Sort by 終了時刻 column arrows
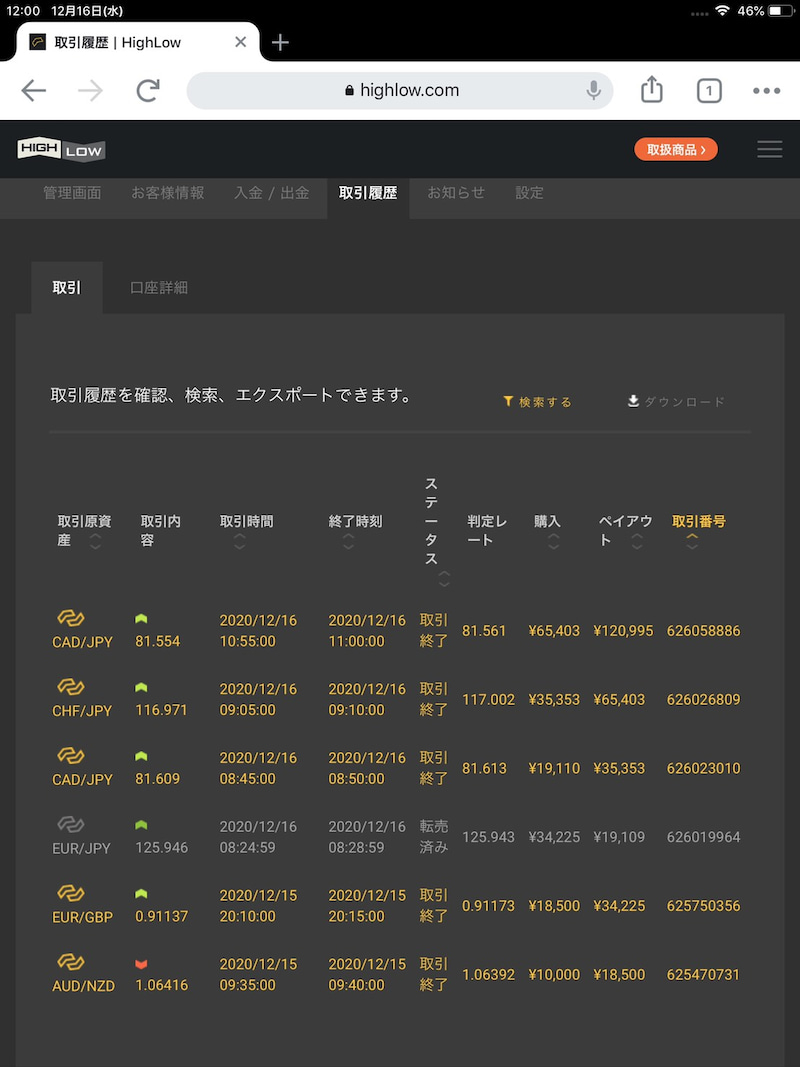The height and width of the screenshot is (1067, 800). click(x=348, y=542)
